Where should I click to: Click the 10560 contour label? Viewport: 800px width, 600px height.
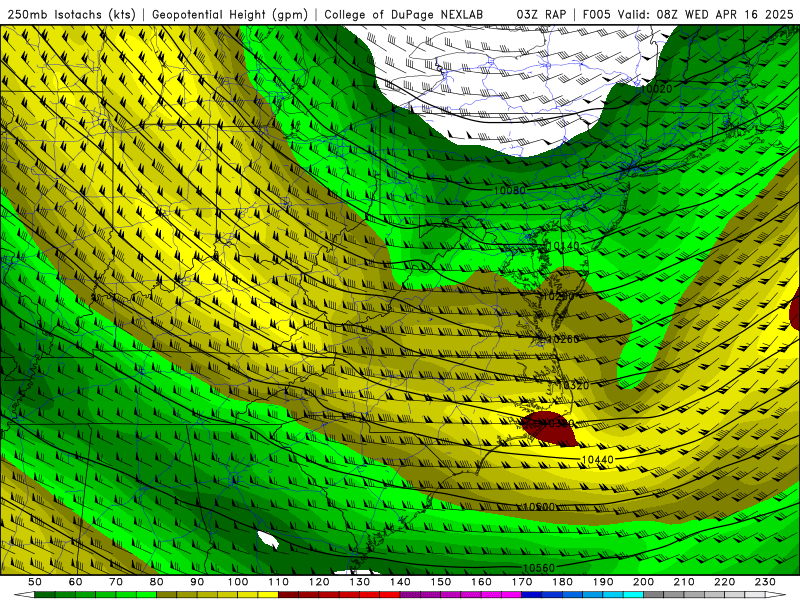click(539, 568)
